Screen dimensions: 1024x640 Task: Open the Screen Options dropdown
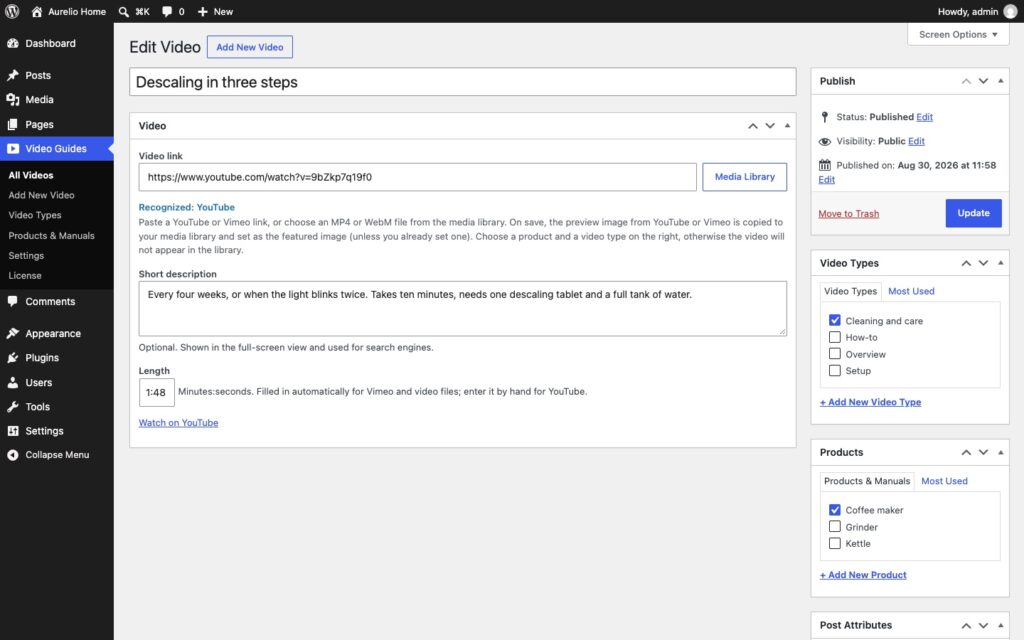(x=958, y=35)
